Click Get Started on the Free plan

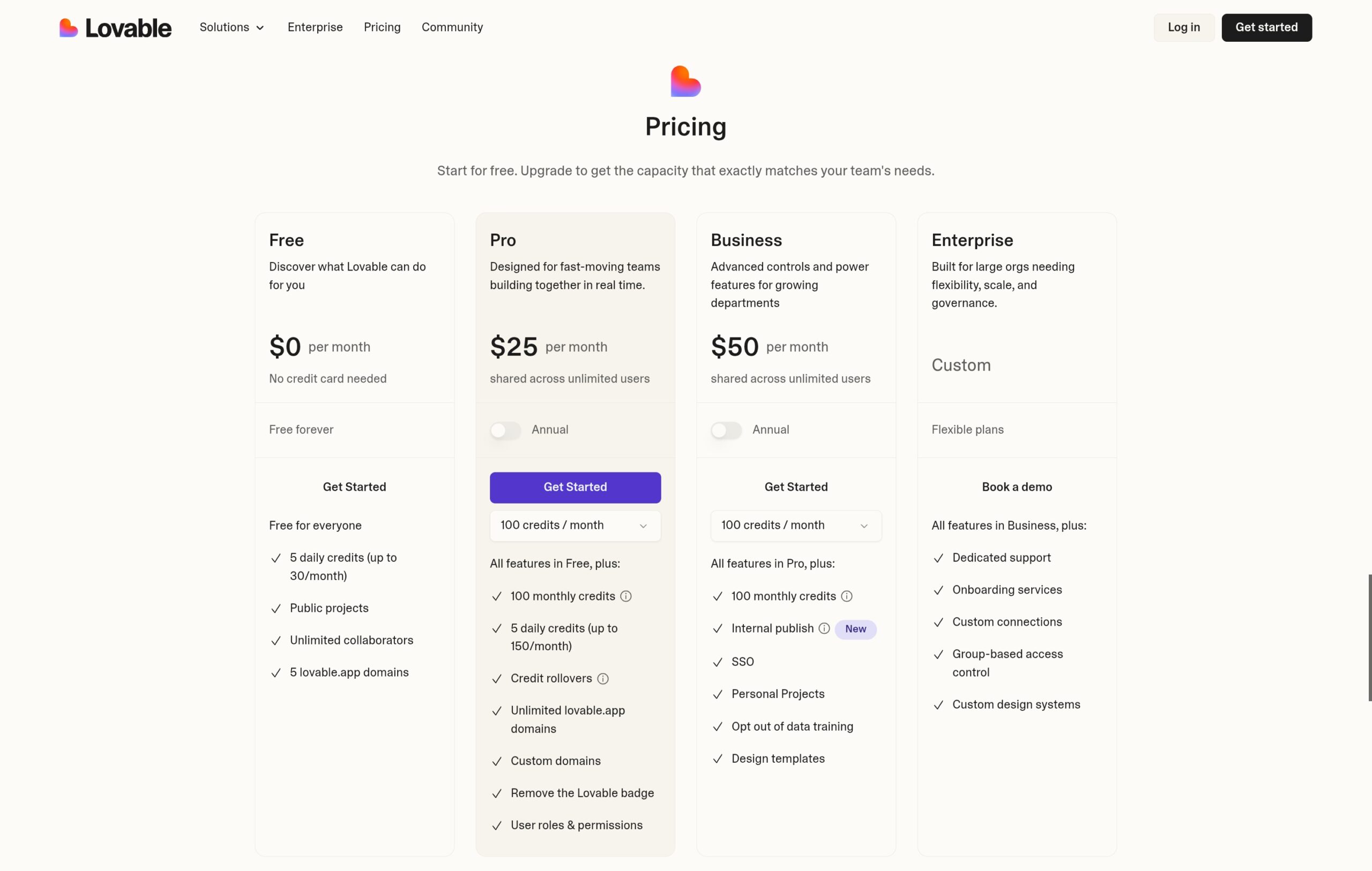pos(354,487)
